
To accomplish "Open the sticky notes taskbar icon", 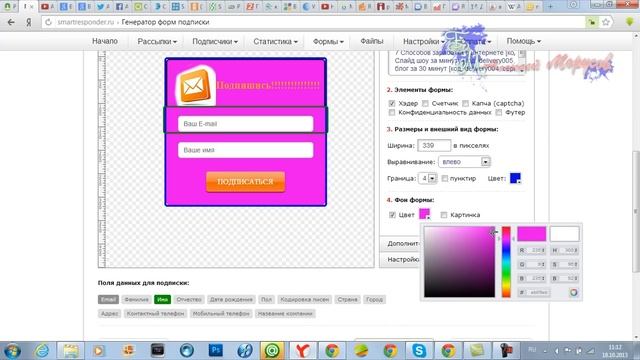I will [477, 351].
